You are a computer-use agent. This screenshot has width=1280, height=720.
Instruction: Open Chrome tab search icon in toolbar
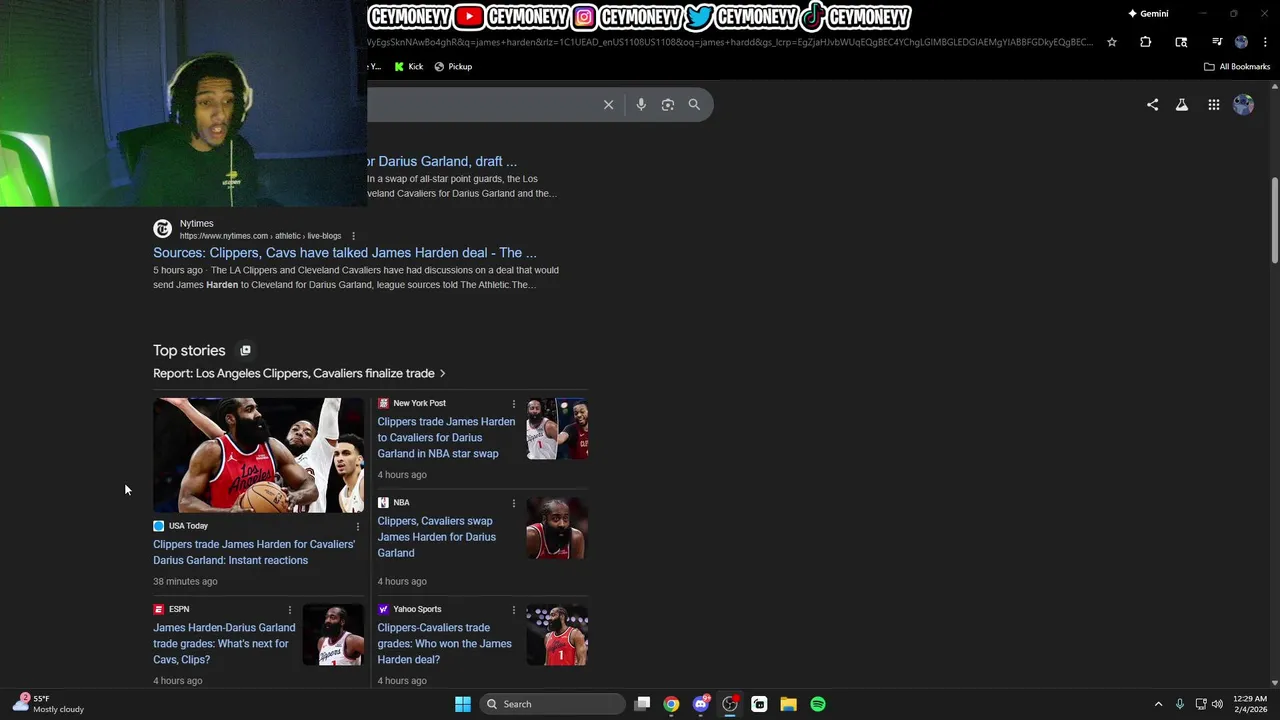(x=1181, y=42)
